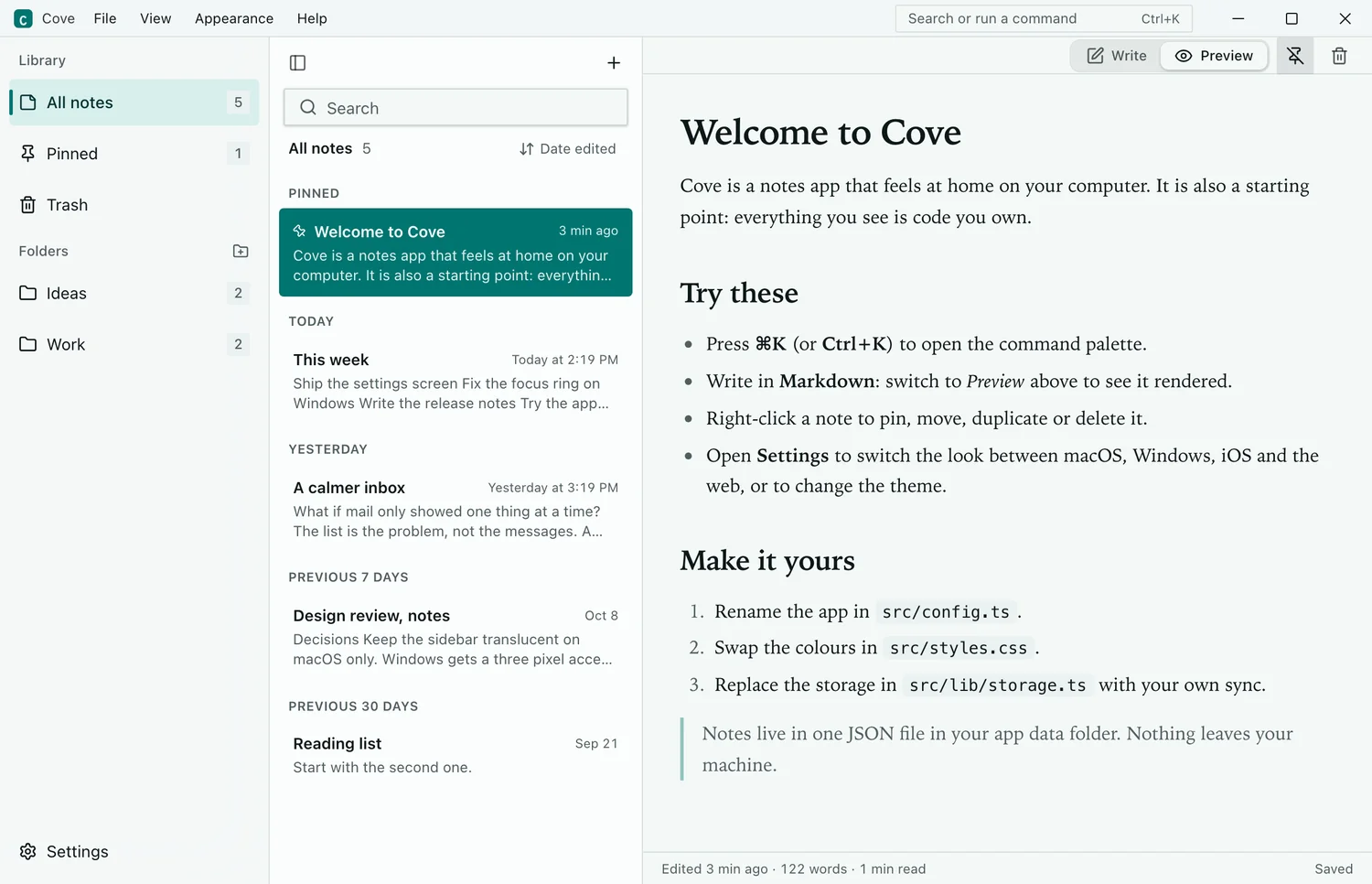The image size is (1372, 884).
Task: Open the File menu
Action: 105,18
